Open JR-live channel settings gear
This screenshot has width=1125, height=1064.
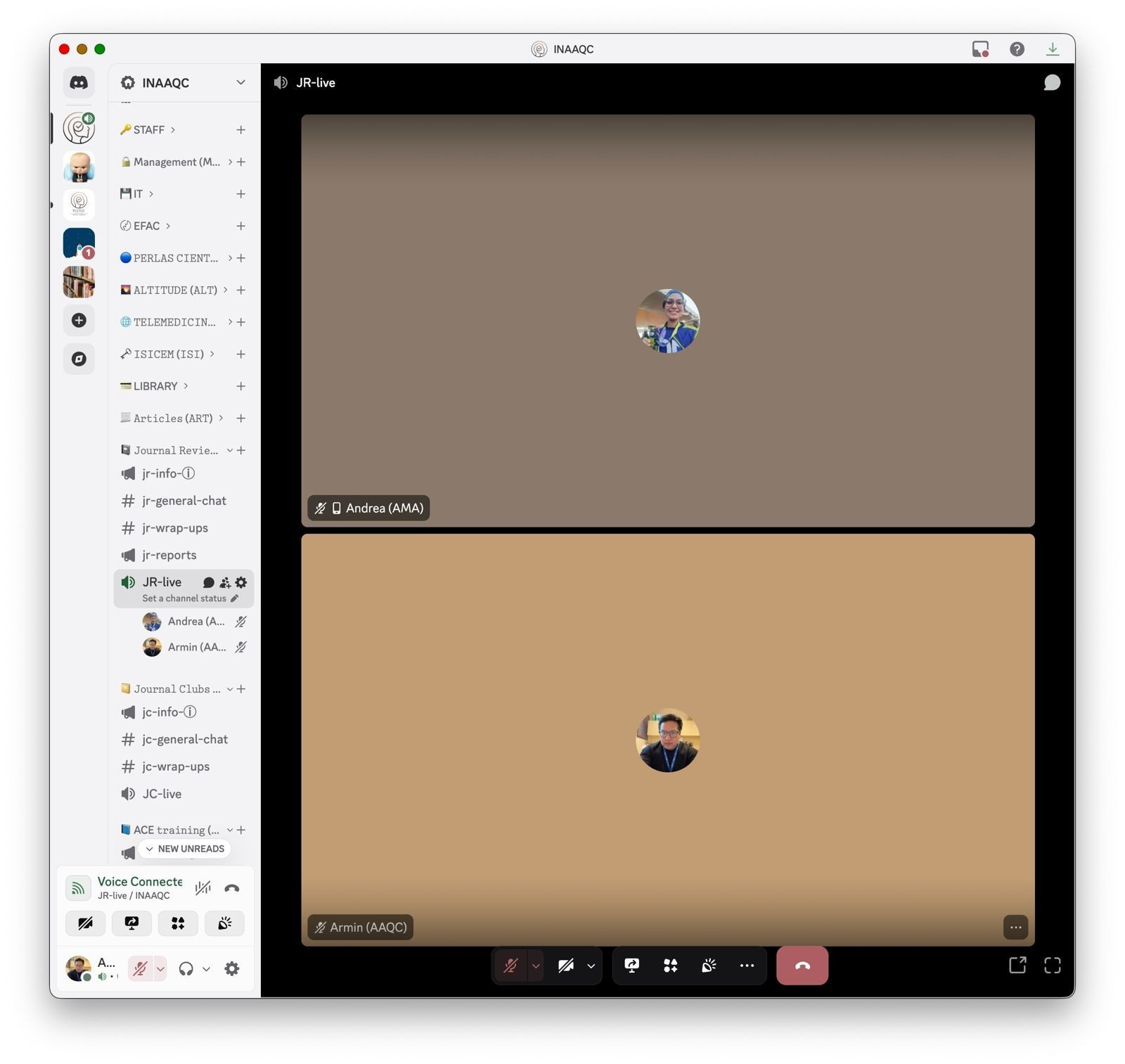[241, 582]
